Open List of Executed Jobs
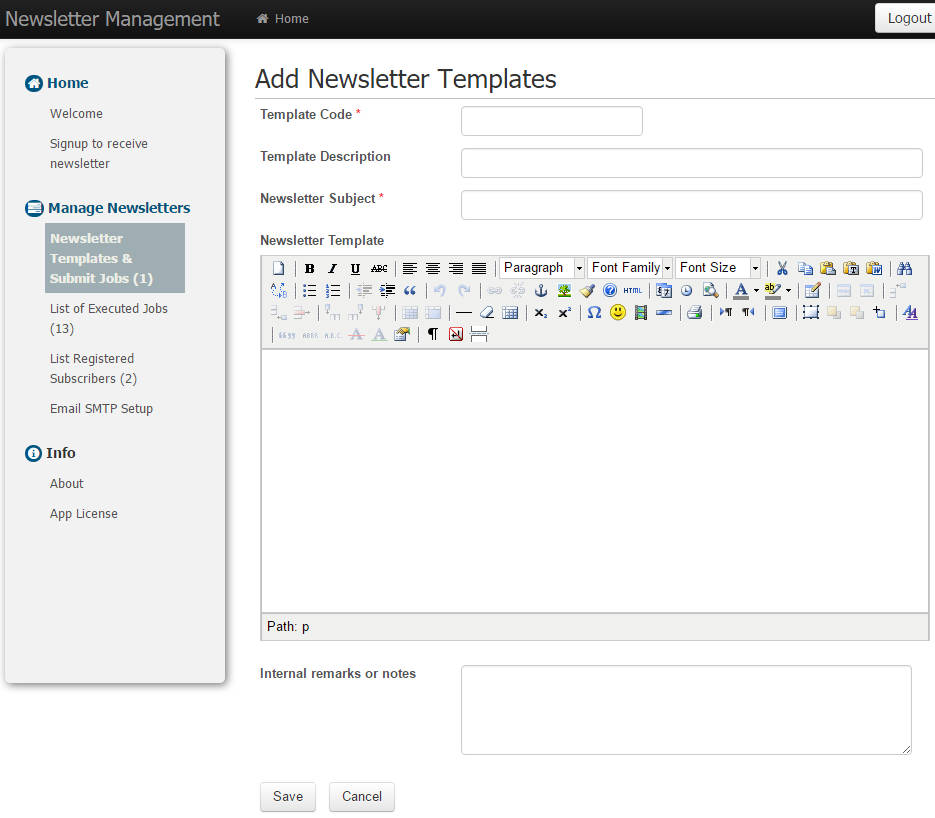Image resolution: width=935 pixels, height=818 pixels. [x=109, y=318]
